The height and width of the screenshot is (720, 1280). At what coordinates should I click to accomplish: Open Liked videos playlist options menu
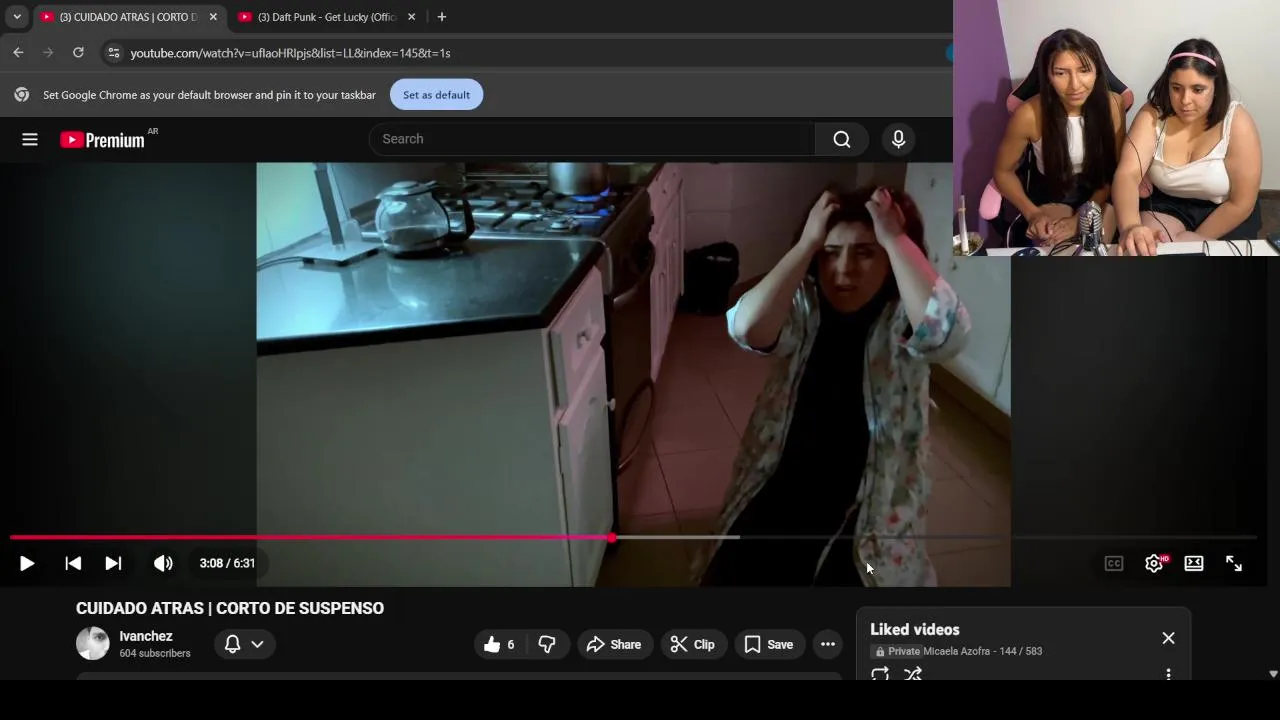(1168, 674)
